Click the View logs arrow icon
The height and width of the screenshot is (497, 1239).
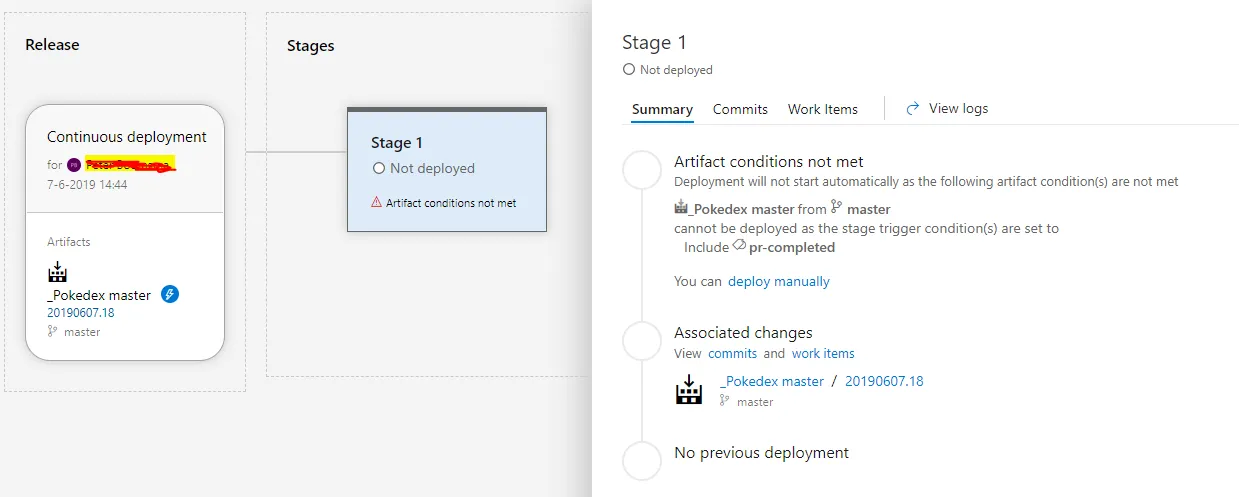coord(912,108)
